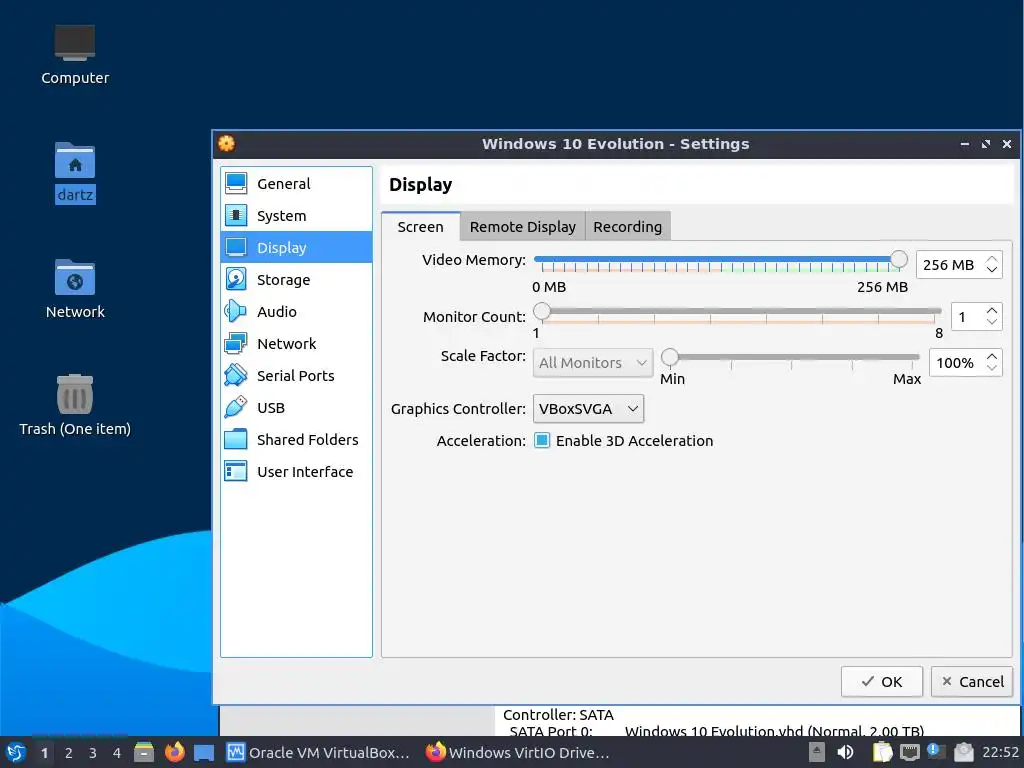Image resolution: width=1024 pixels, height=768 pixels.
Task: Switch to the Windows VirtIO Drivers Firefox window
Action: 517,752
